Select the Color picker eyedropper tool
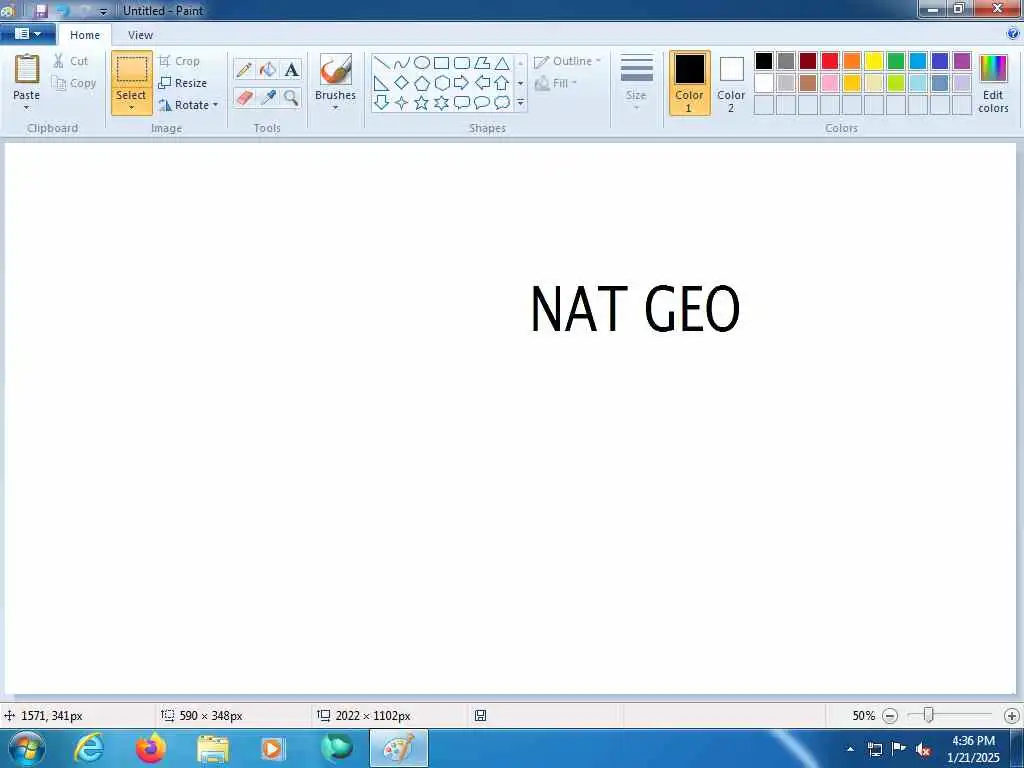 tap(268, 98)
